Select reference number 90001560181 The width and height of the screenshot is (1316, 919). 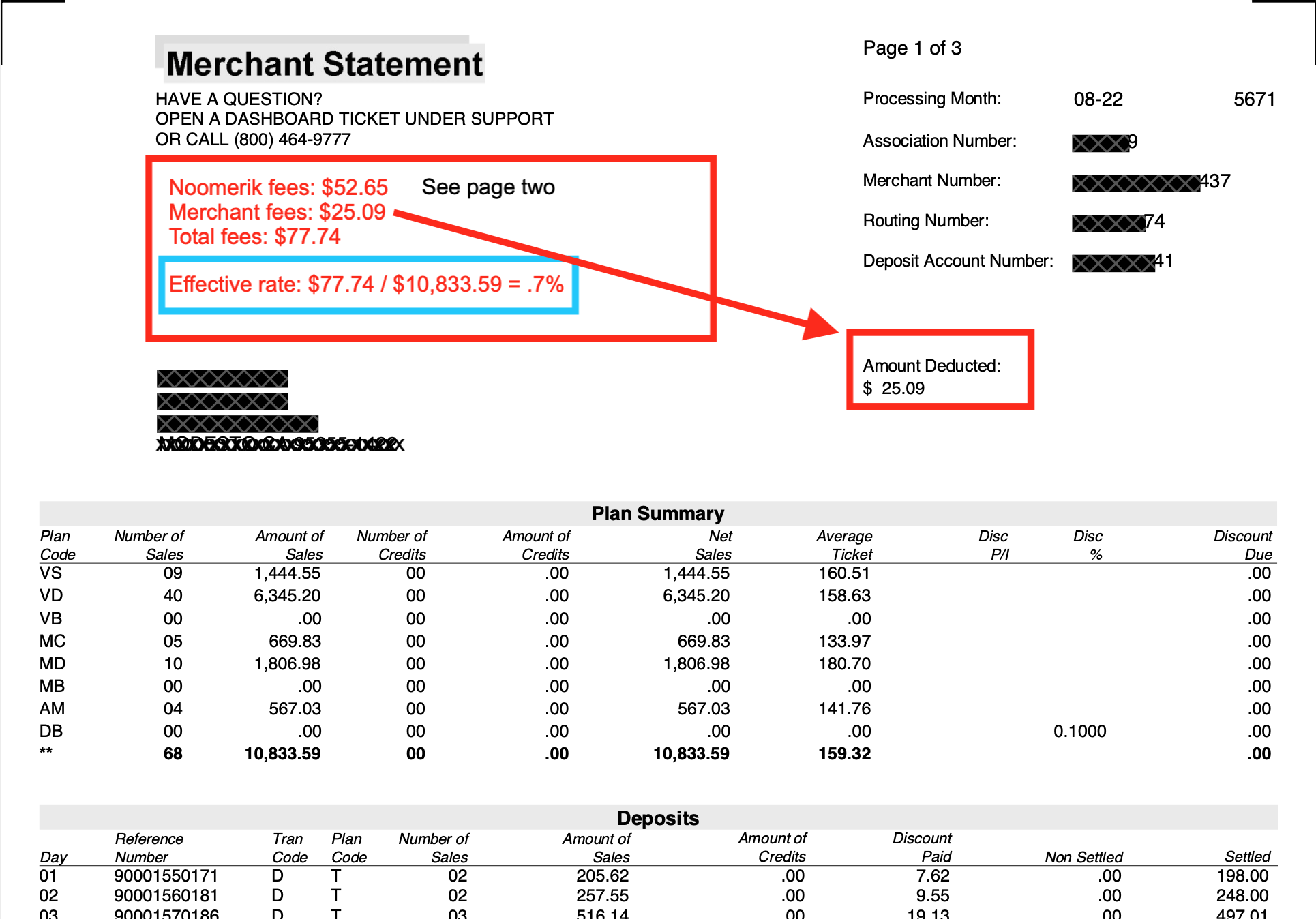click(166, 896)
